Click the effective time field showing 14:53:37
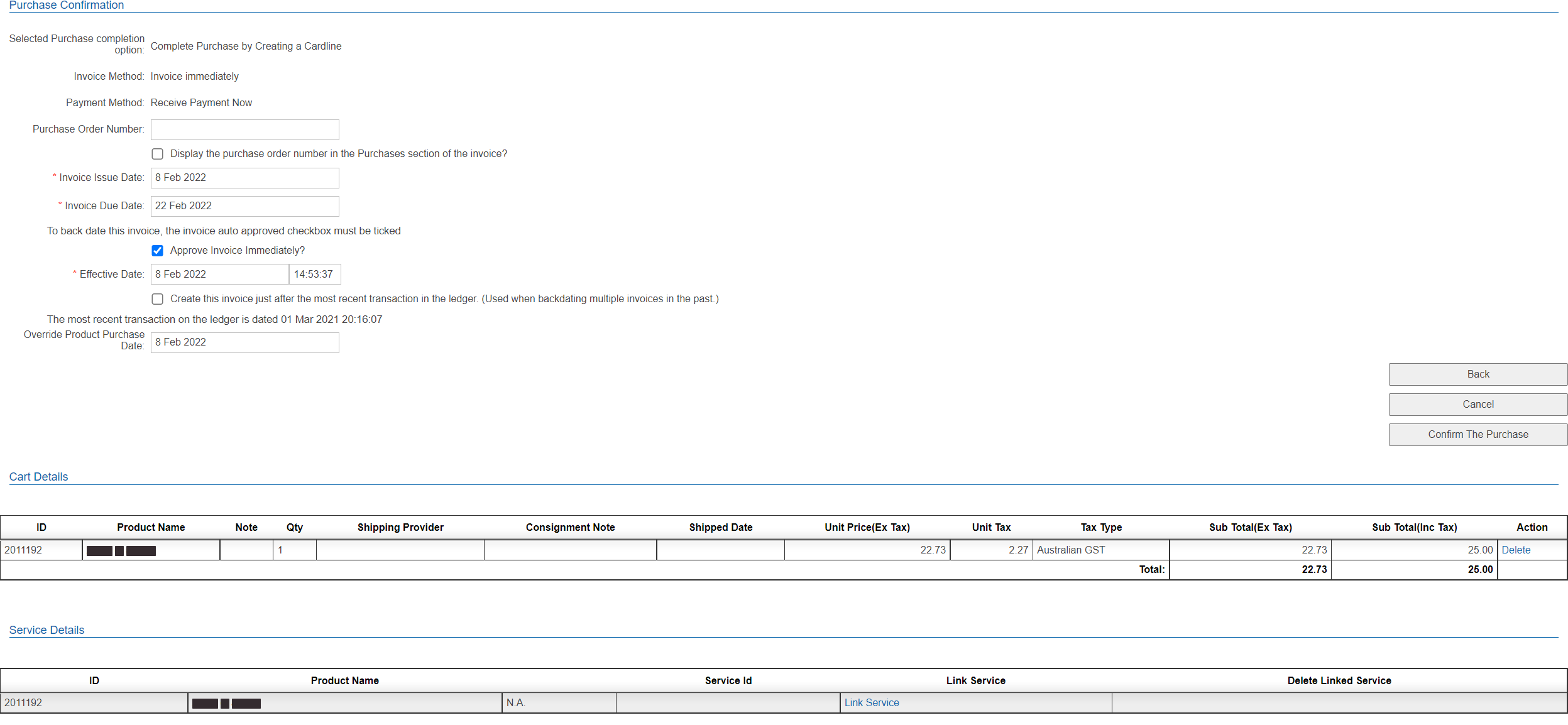 (x=315, y=275)
